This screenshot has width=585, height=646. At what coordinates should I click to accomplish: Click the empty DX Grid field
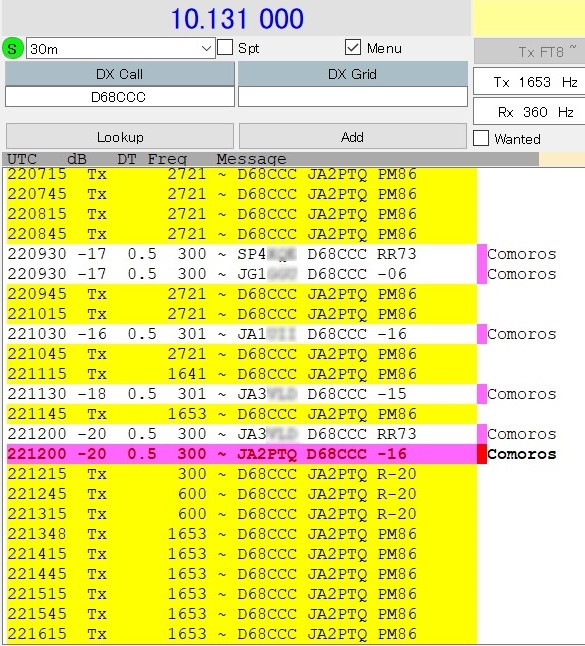353,97
